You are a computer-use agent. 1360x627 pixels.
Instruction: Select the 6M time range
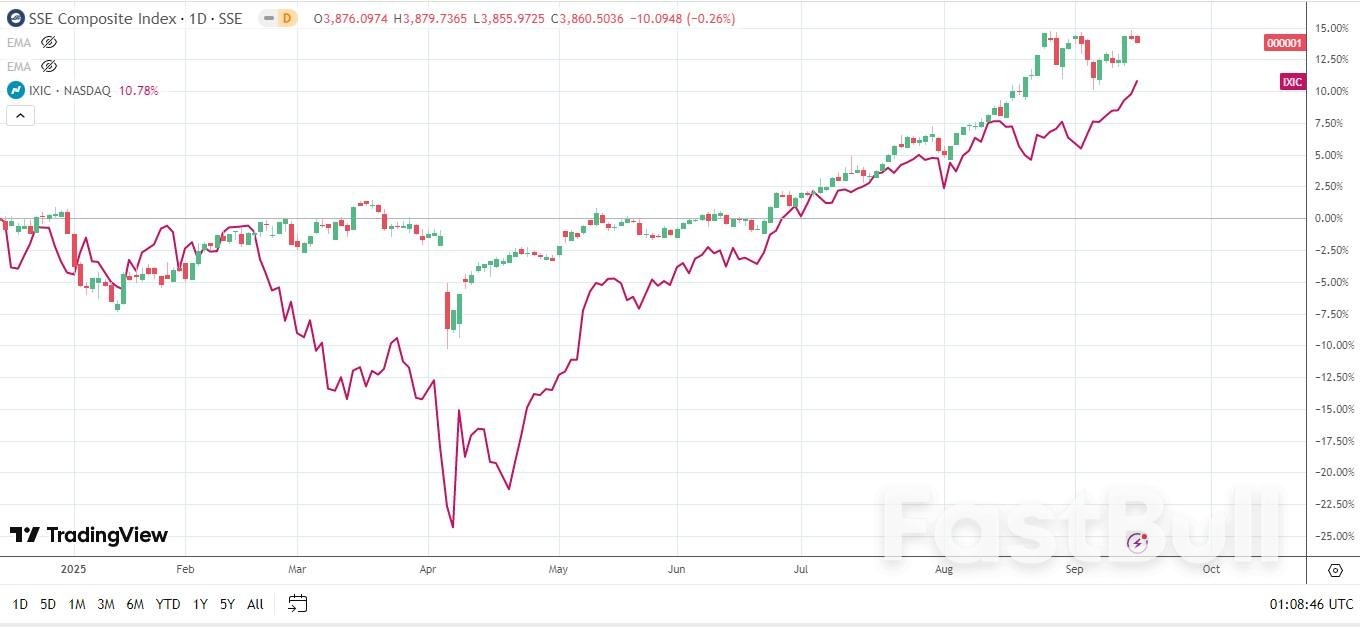135,604
